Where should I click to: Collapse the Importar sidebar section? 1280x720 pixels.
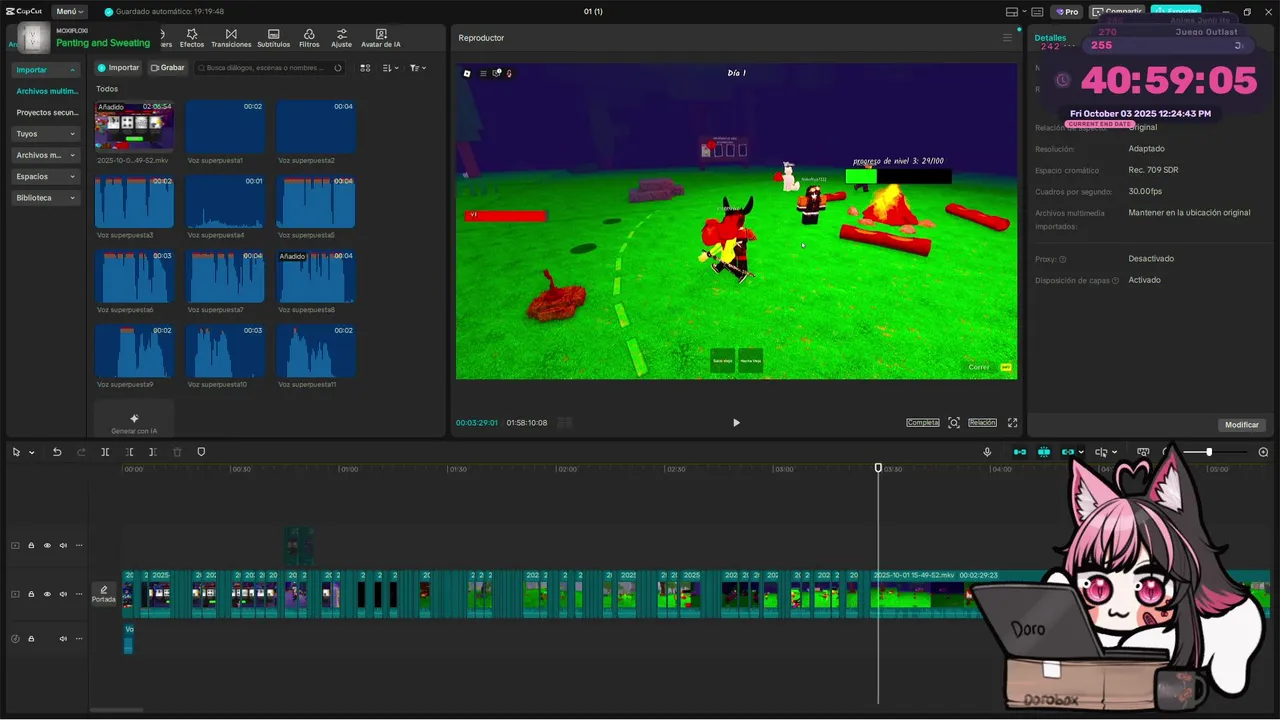[46, 70]
